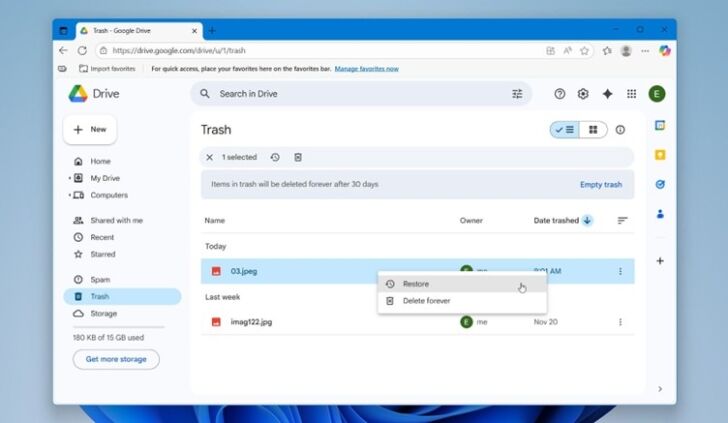The width and height of the screenshot is (728, 423).
Task: Click Empty trash button
Action: point(601,185)
